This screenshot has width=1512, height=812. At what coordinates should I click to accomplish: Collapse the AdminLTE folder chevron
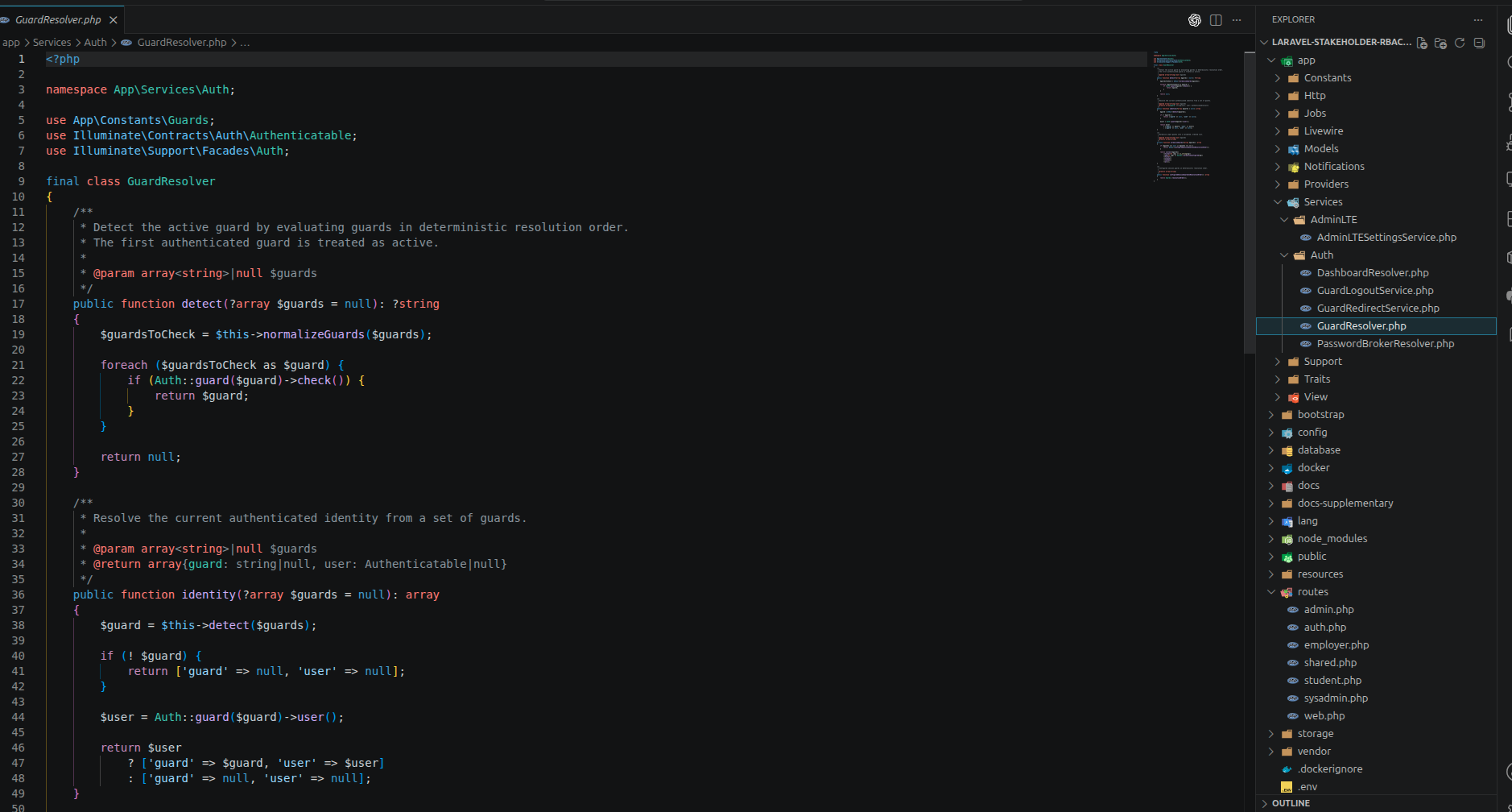1284,220
